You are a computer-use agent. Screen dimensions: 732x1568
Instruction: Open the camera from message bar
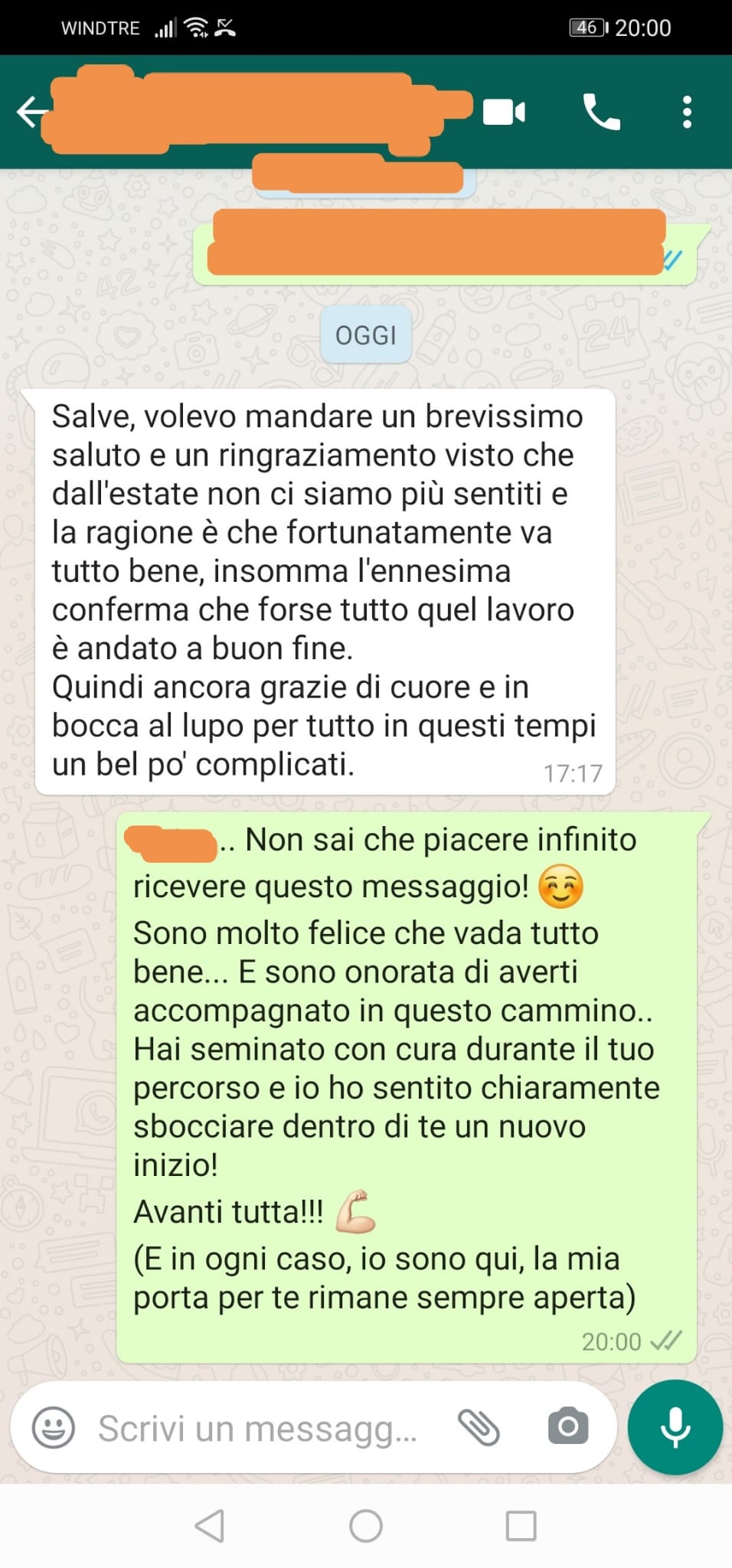tap(568, 1427)
